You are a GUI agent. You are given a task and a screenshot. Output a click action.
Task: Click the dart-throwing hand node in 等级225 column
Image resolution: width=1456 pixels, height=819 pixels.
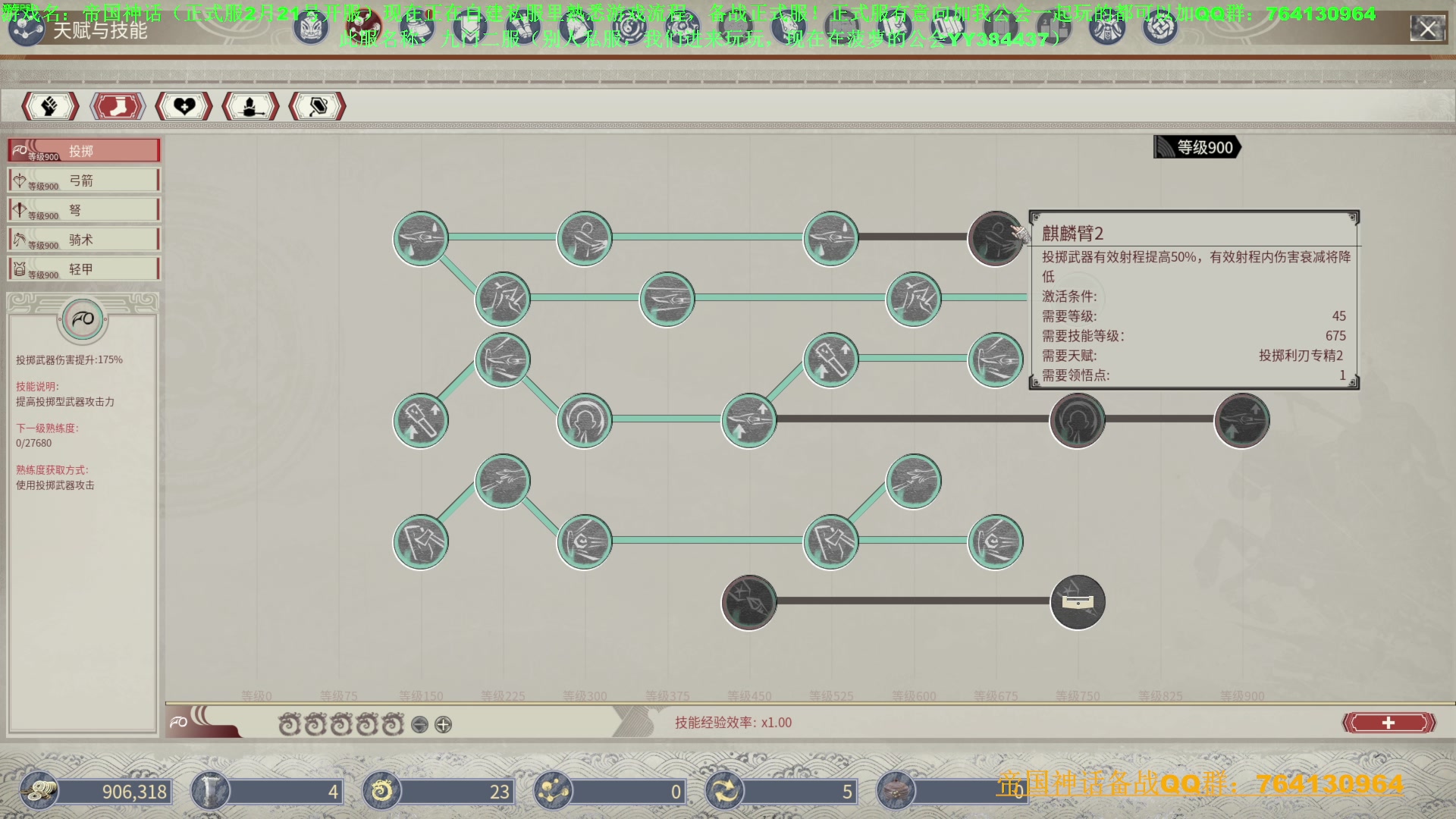point(502,482)
